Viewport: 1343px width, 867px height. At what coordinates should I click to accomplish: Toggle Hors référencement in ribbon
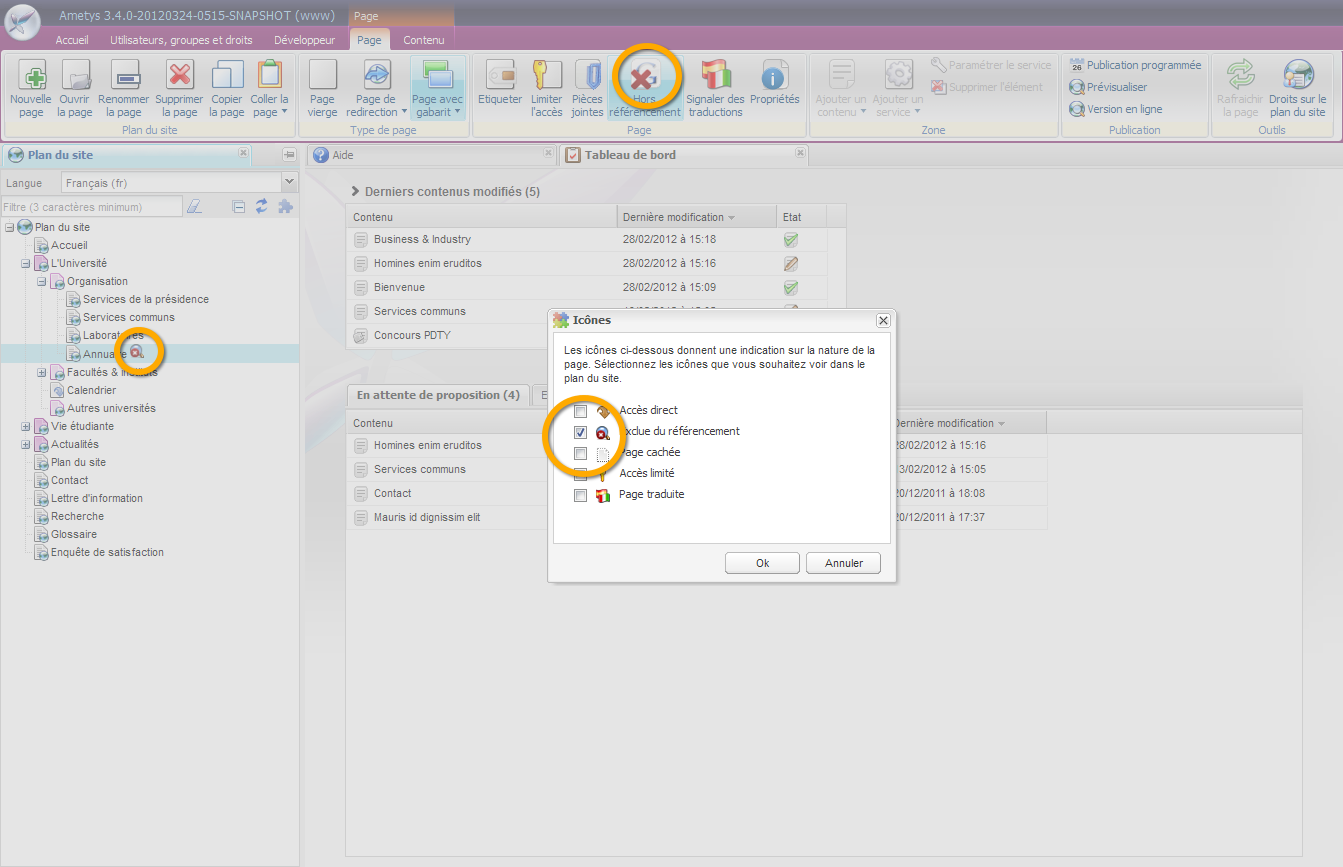(644, 78)
